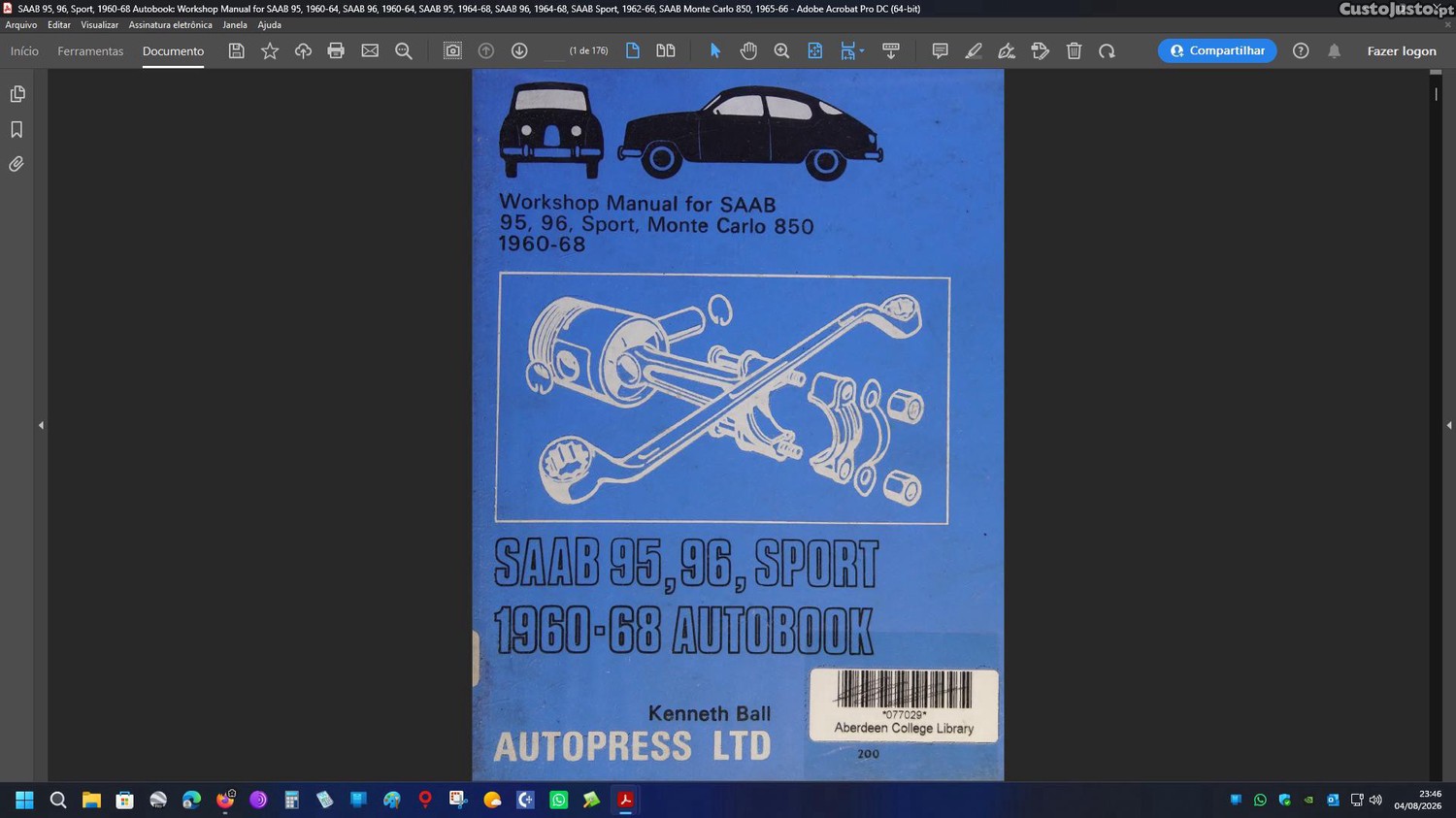
Task: Open the sign document pen tool
Action: [x=1007, y=50]
